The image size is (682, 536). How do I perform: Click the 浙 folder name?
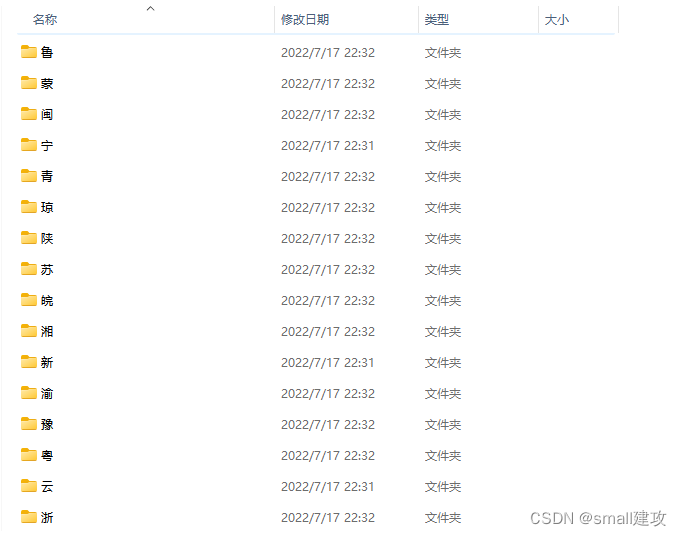[47, 517]
